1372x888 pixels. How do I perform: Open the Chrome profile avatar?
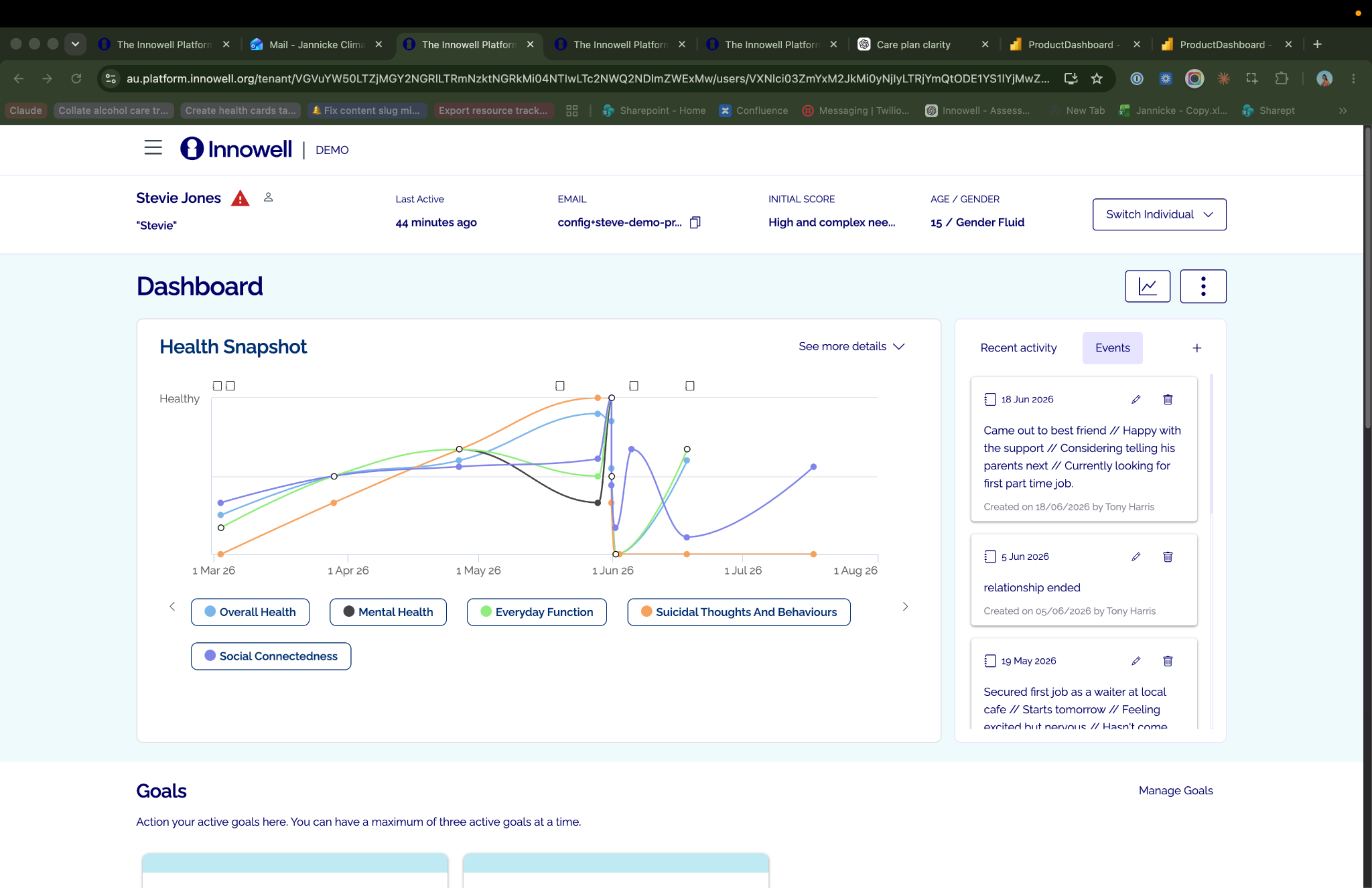click(1324, 79)
